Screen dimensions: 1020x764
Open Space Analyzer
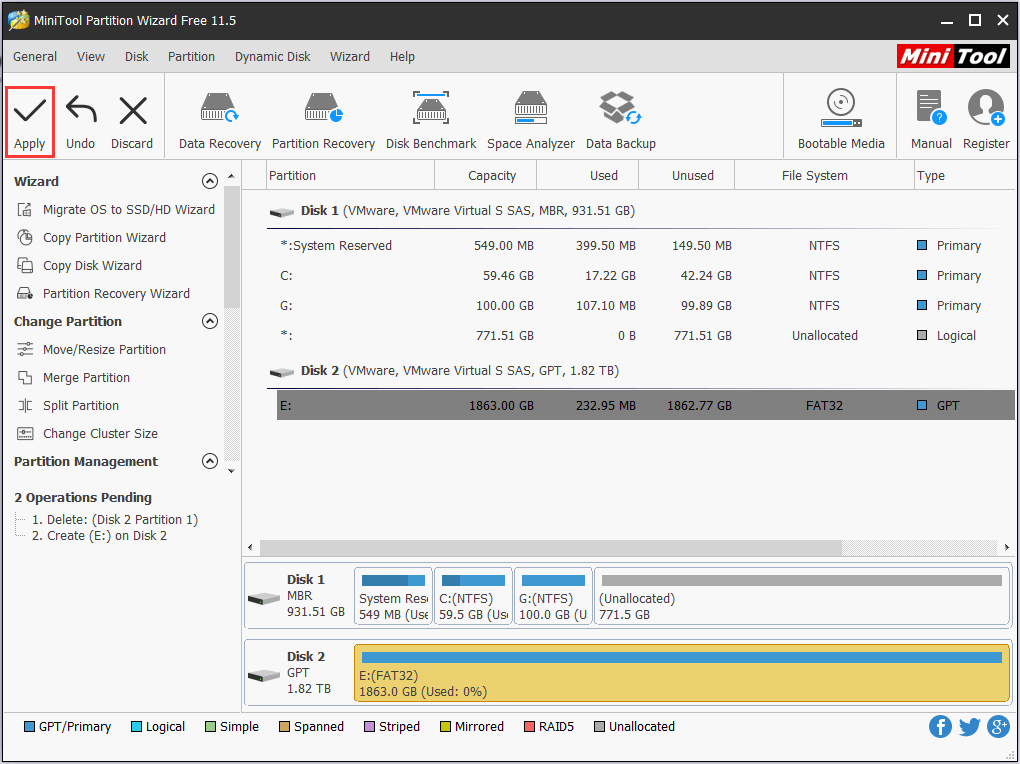(x=531, y=122)
